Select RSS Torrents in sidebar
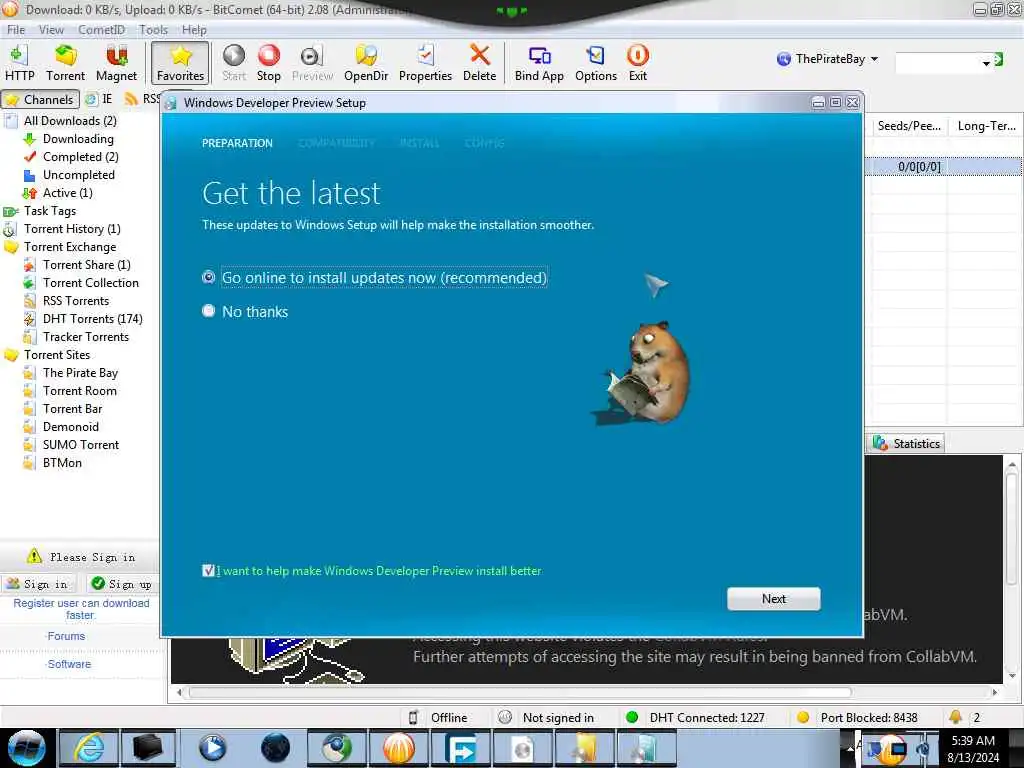This screenshot has width=1024, height=768. (76, 300)
